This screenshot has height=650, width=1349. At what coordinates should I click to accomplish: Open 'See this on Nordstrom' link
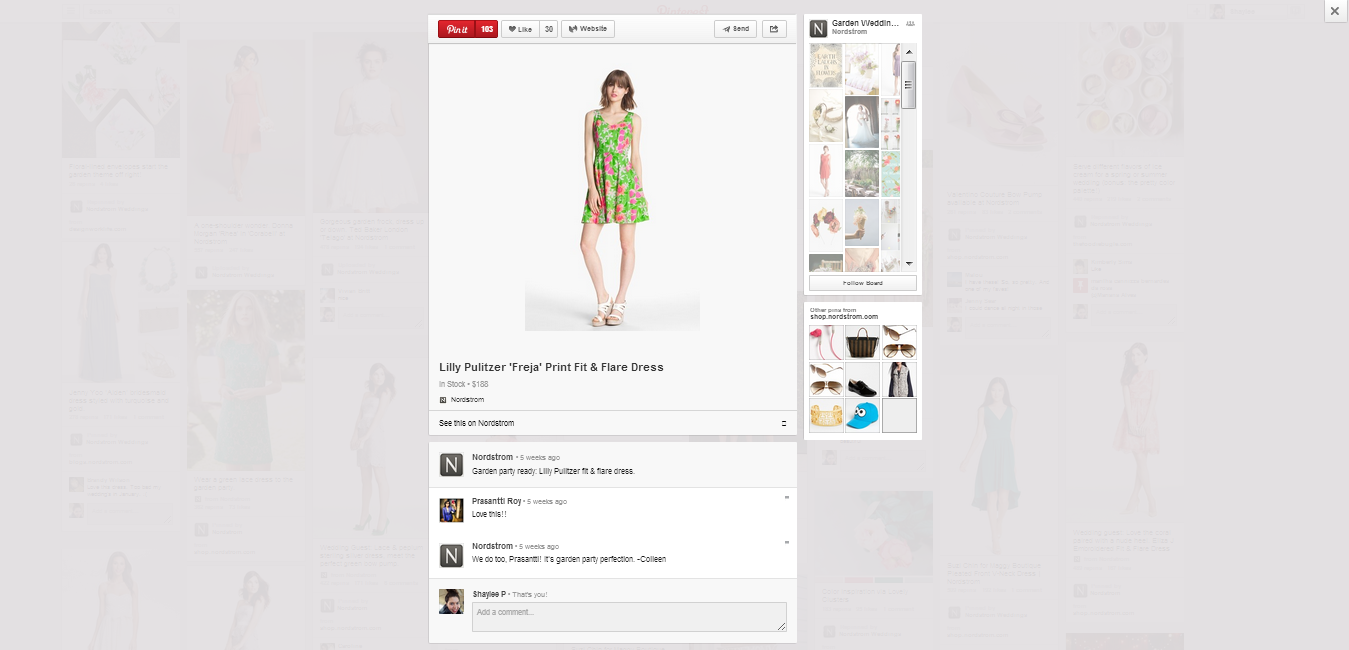477,423
